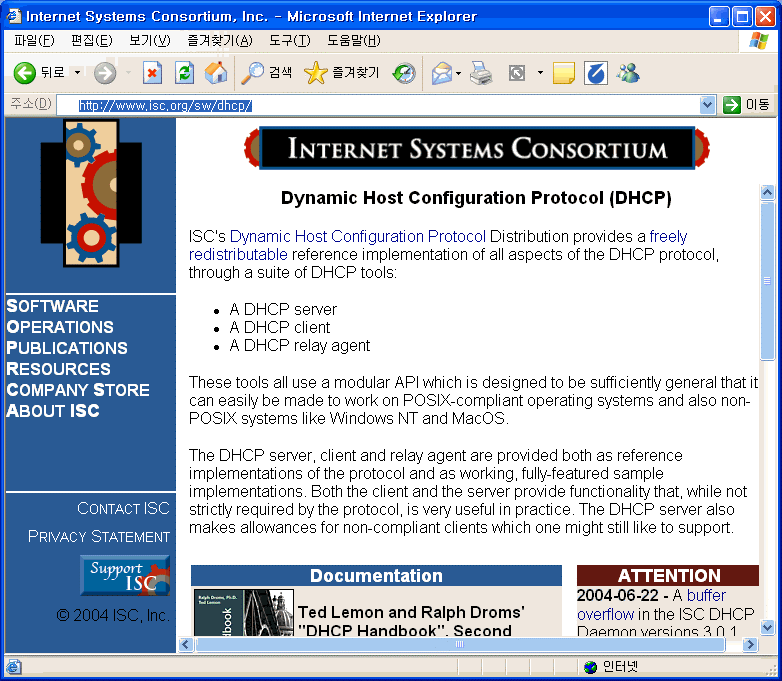Open the 도구(T) menu
The image size is (782, 681).
point(290,40)
